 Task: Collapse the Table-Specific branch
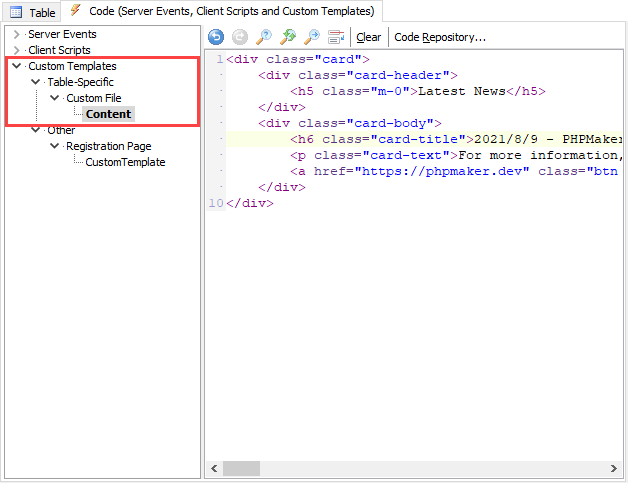[x=36, y=82]
